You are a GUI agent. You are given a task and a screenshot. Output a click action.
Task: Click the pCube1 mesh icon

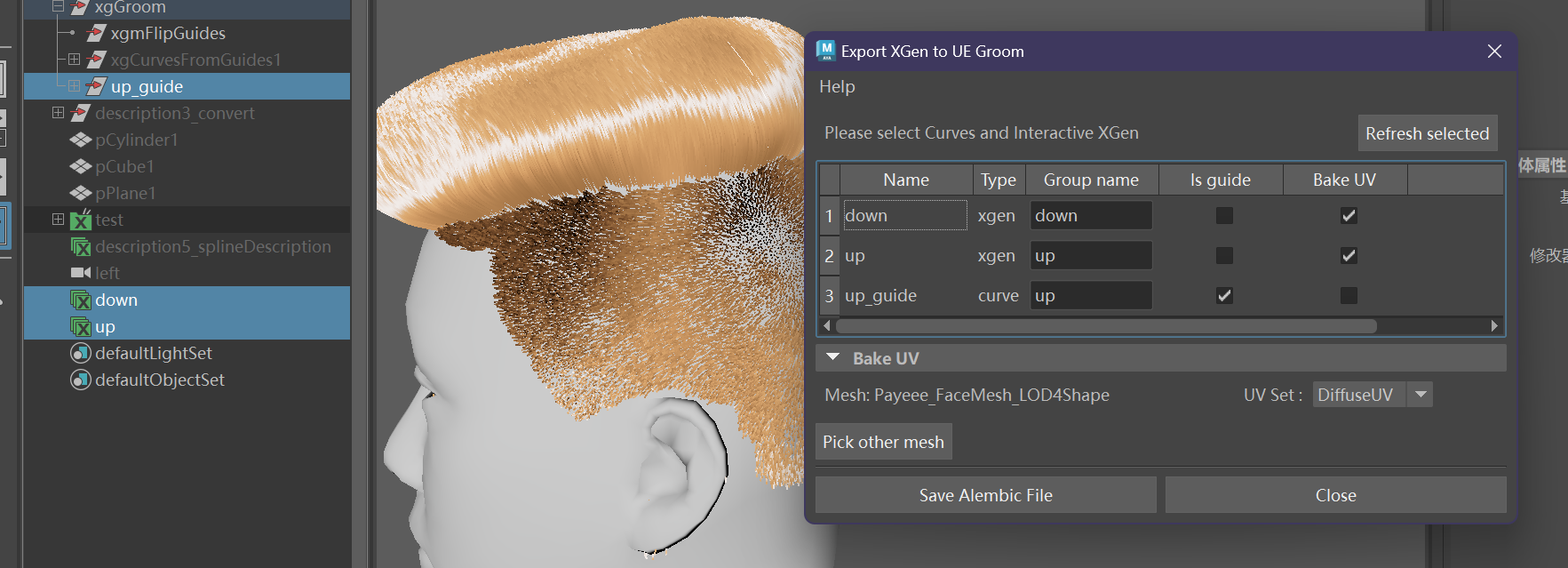coord(81,166)
